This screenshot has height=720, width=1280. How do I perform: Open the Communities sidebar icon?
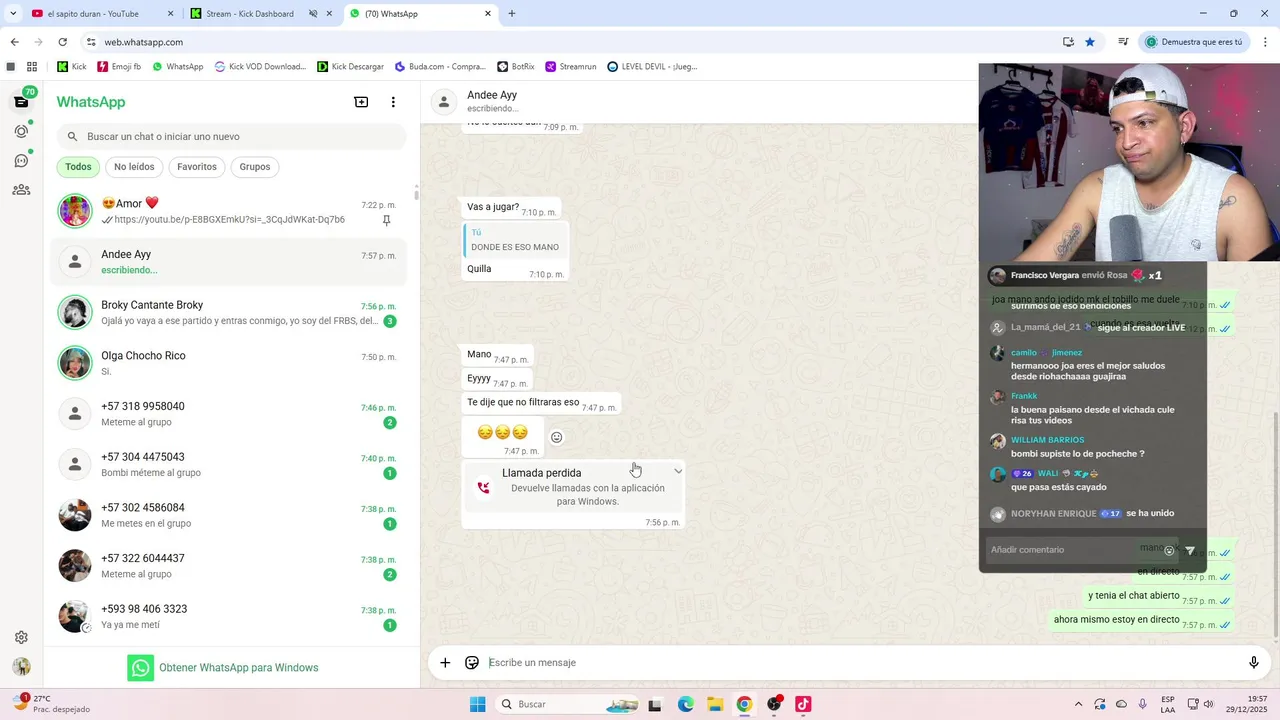[x=21, y=189]
